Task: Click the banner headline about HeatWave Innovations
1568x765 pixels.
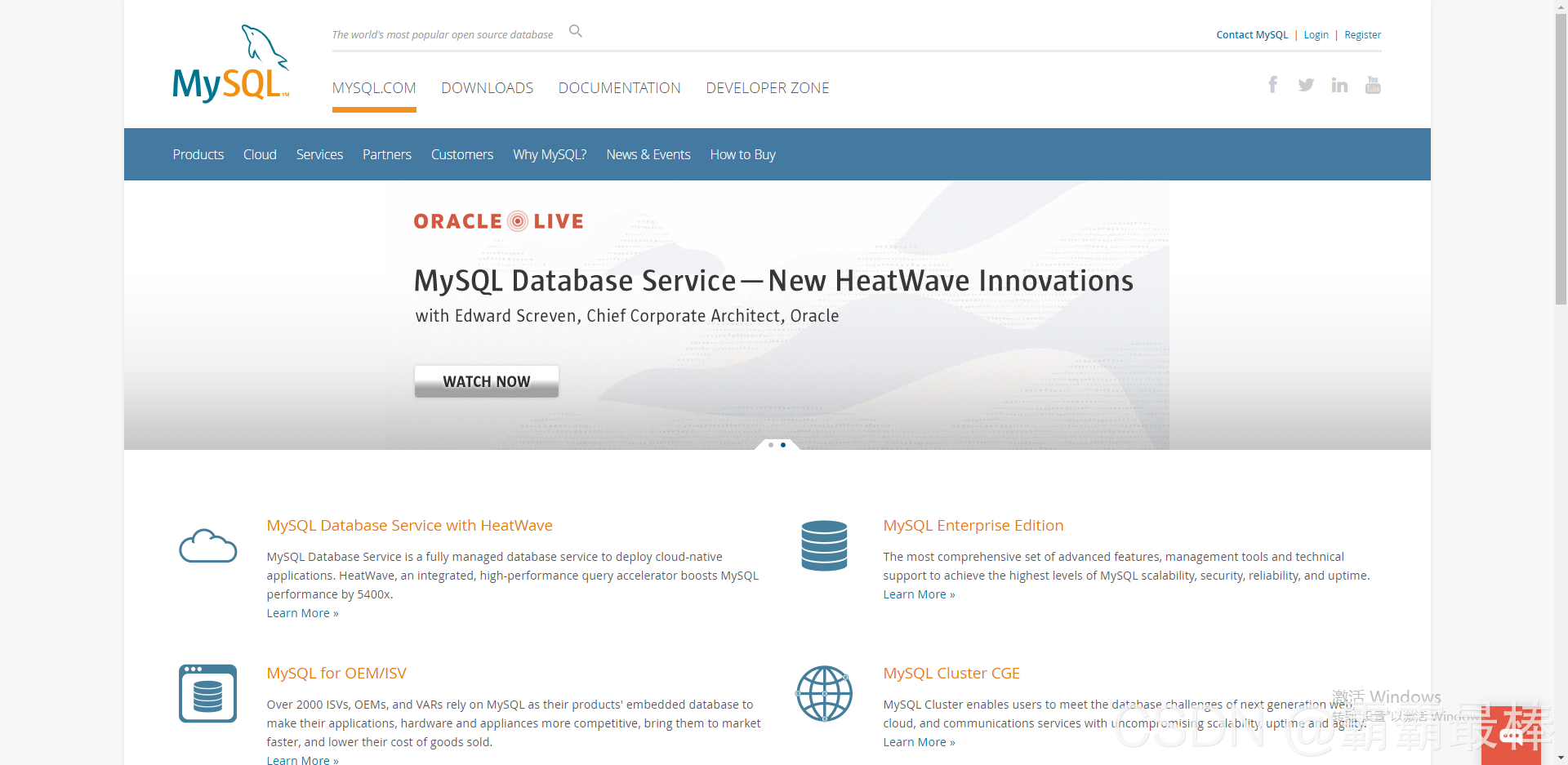Action: point(773,281)
